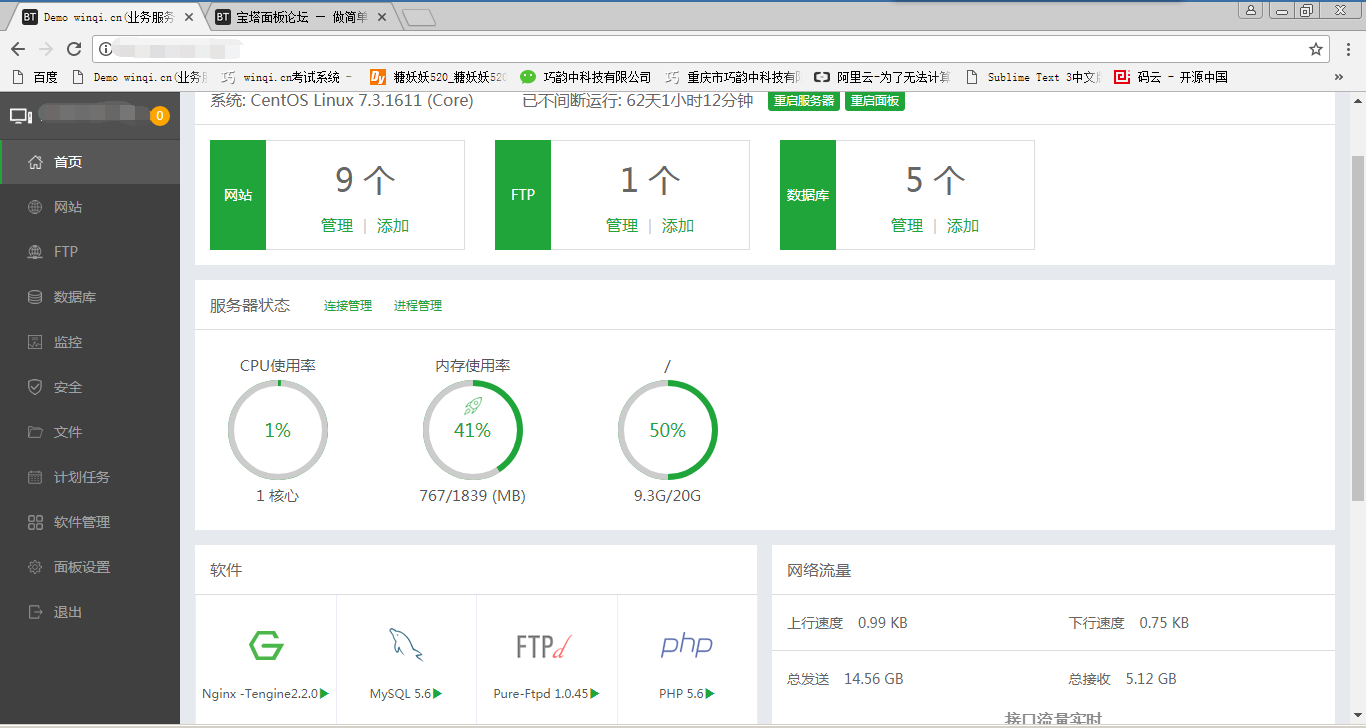Screen dimensions: 1366x728
Task: Click the 重启服务器 button
Action: pos(804,101)
